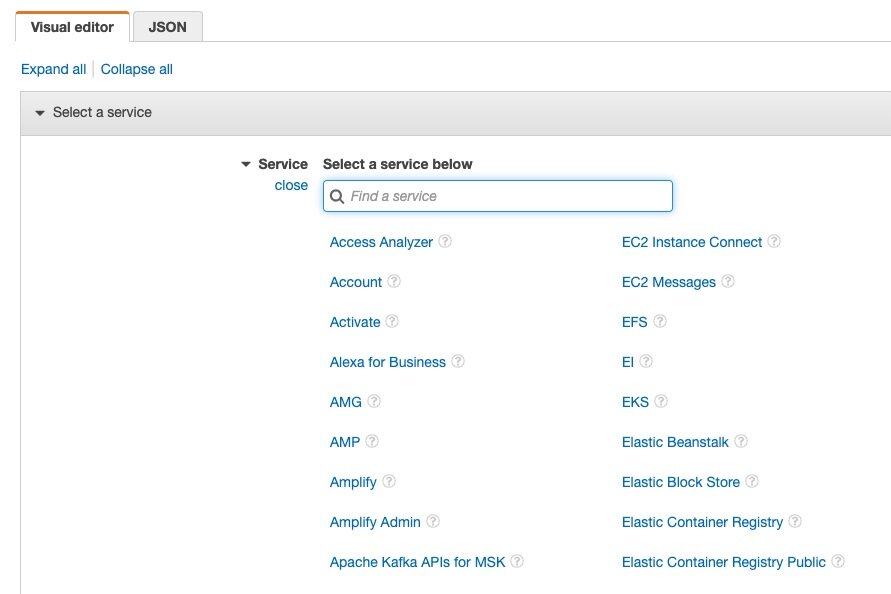This screenshot has width=891, height=594.
Task: Close the service selection list
Action: tap(291, 185)
